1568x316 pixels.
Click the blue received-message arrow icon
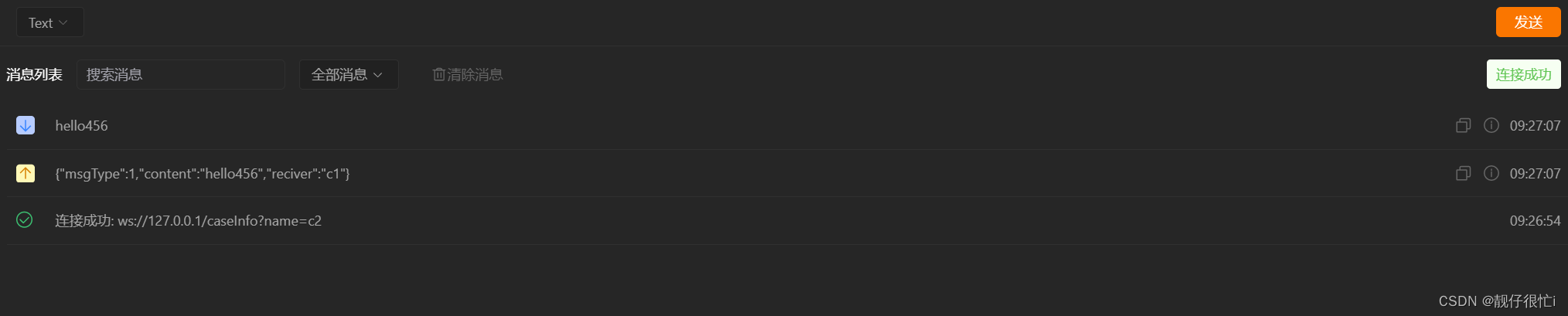[x=26, y=125]
